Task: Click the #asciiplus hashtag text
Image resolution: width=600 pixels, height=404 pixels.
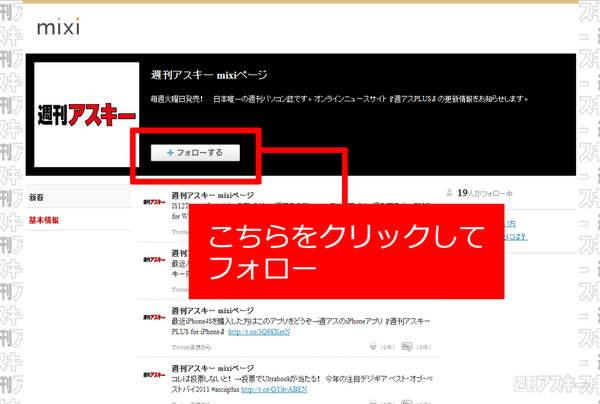Action: [224, 389]
